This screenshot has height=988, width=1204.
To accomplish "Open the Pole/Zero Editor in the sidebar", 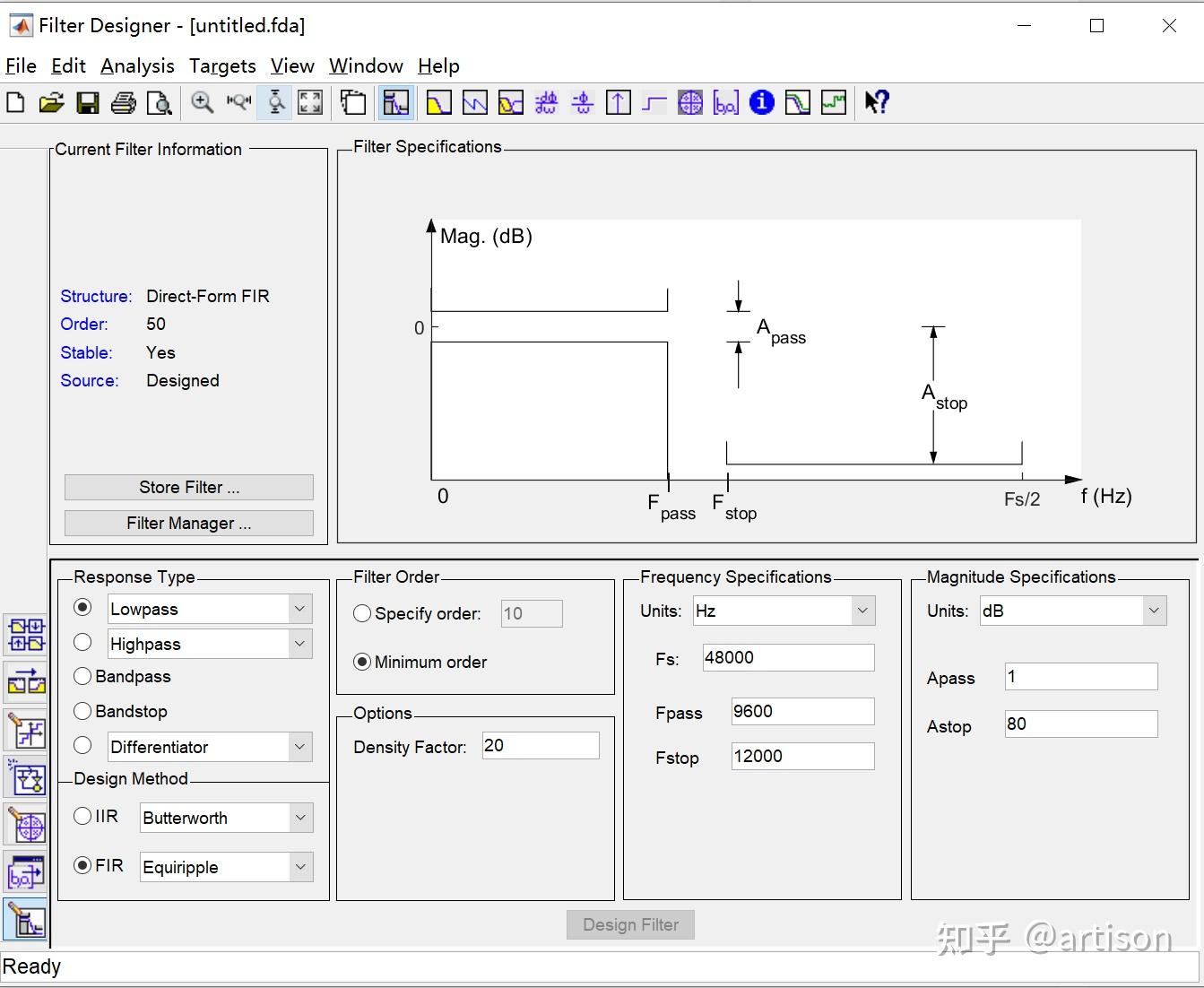I will pos(25,826).
